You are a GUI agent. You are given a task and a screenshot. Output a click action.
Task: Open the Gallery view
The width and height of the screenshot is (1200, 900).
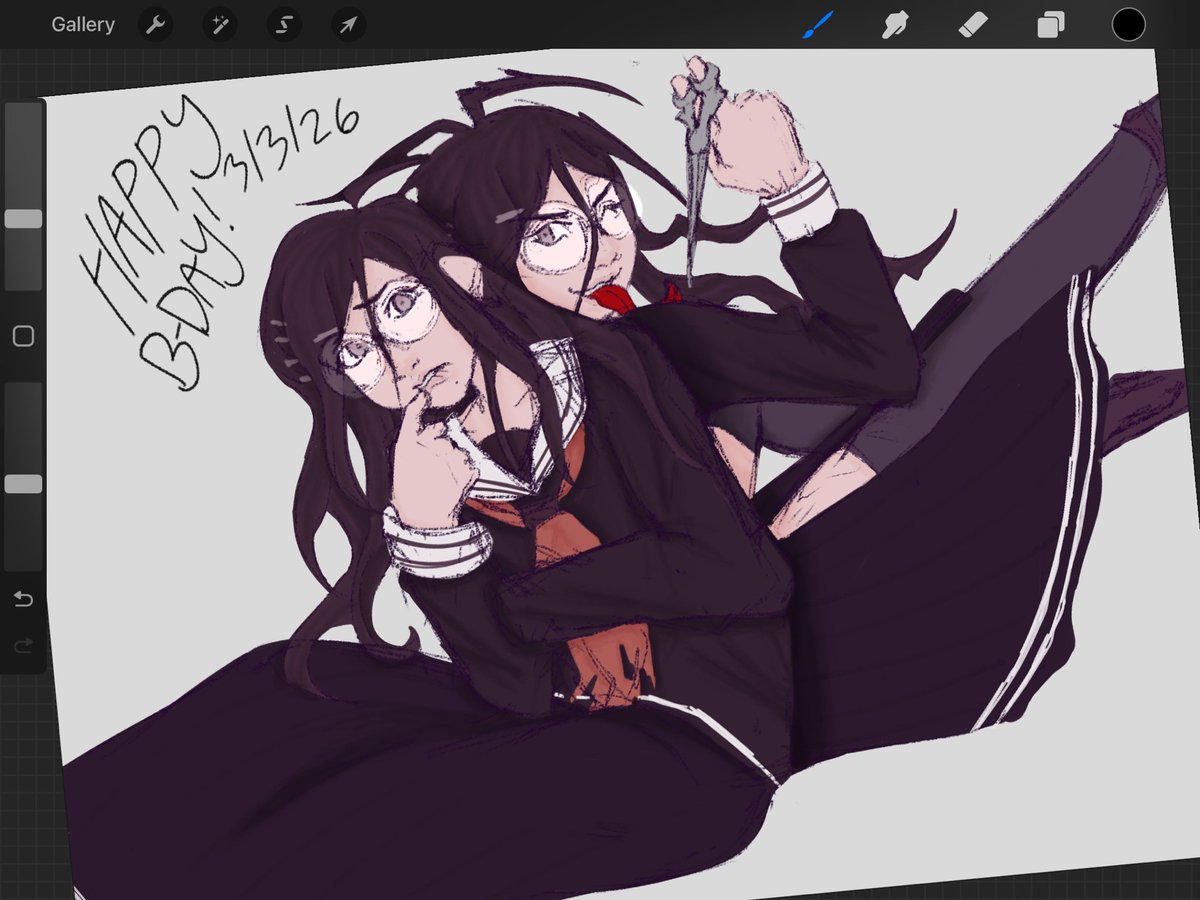click(x=83, y=25)
